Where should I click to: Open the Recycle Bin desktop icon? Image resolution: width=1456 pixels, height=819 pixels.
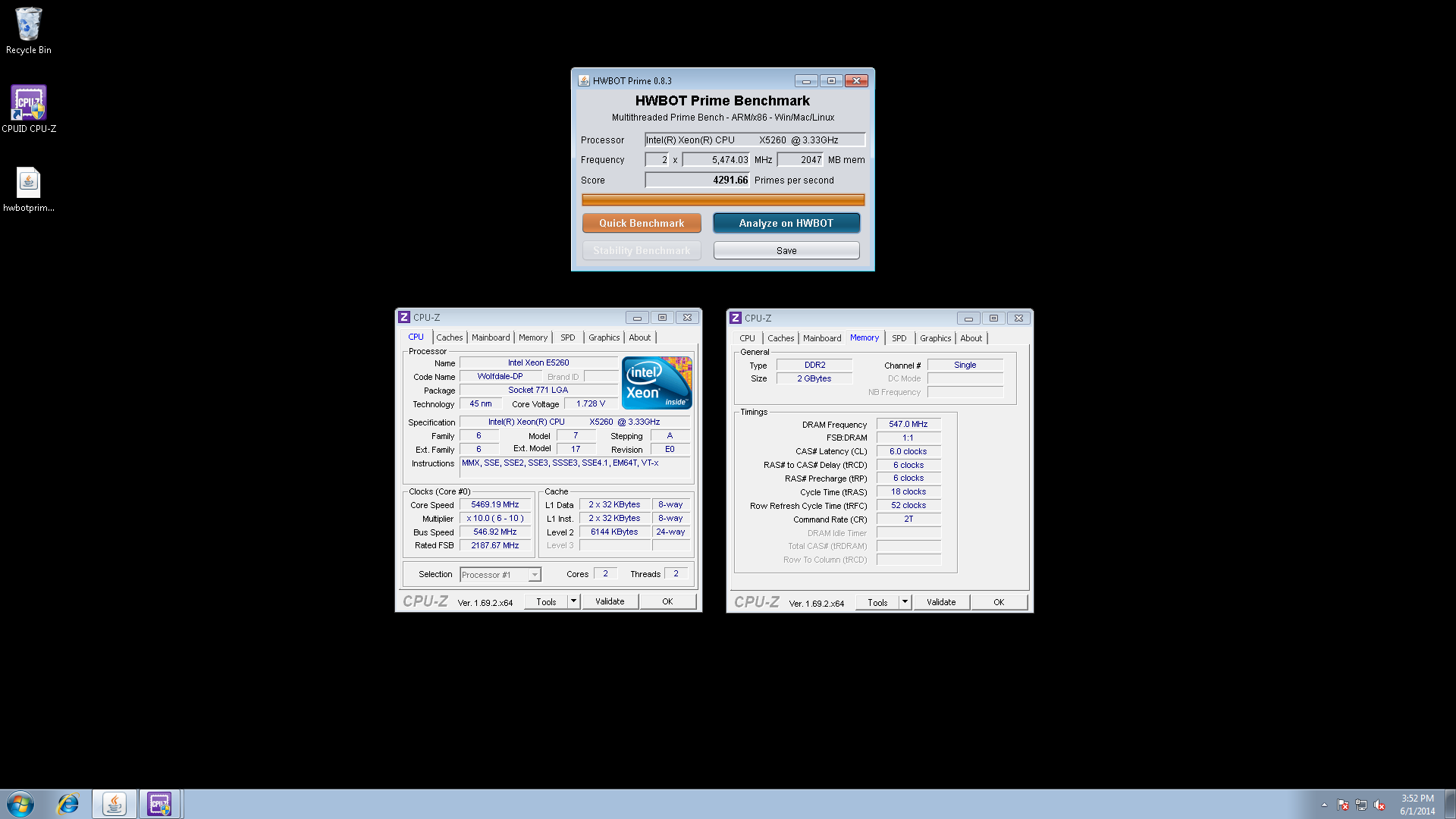click(x=29, y=30)
